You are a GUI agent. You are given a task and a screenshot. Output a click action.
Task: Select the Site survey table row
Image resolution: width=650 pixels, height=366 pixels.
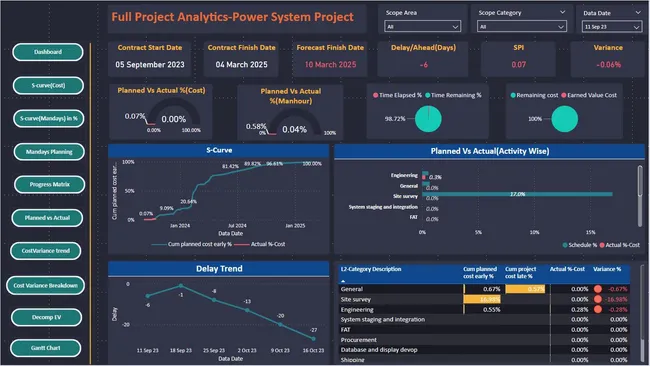coord(484,299)
